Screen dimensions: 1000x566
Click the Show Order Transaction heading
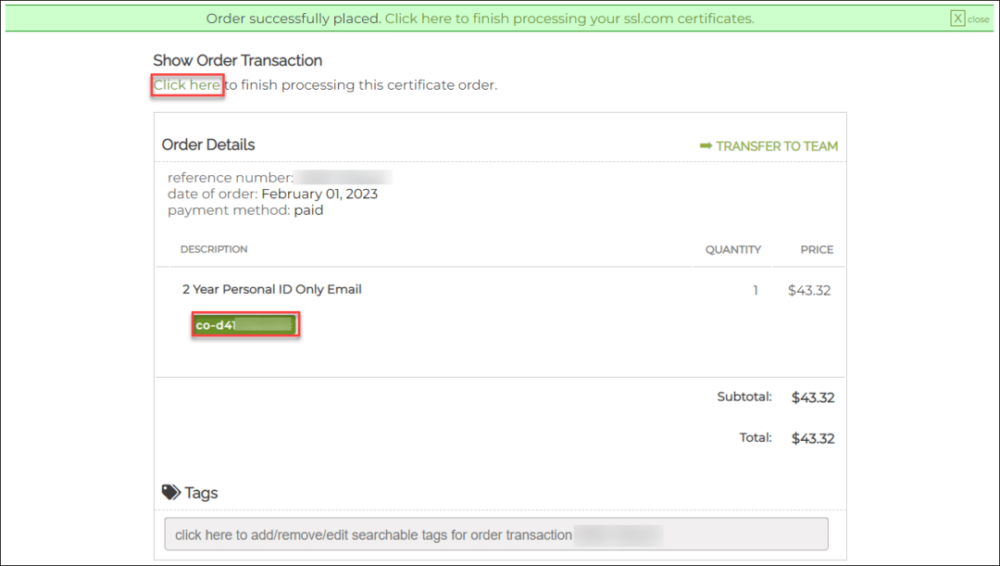(238, 61)
